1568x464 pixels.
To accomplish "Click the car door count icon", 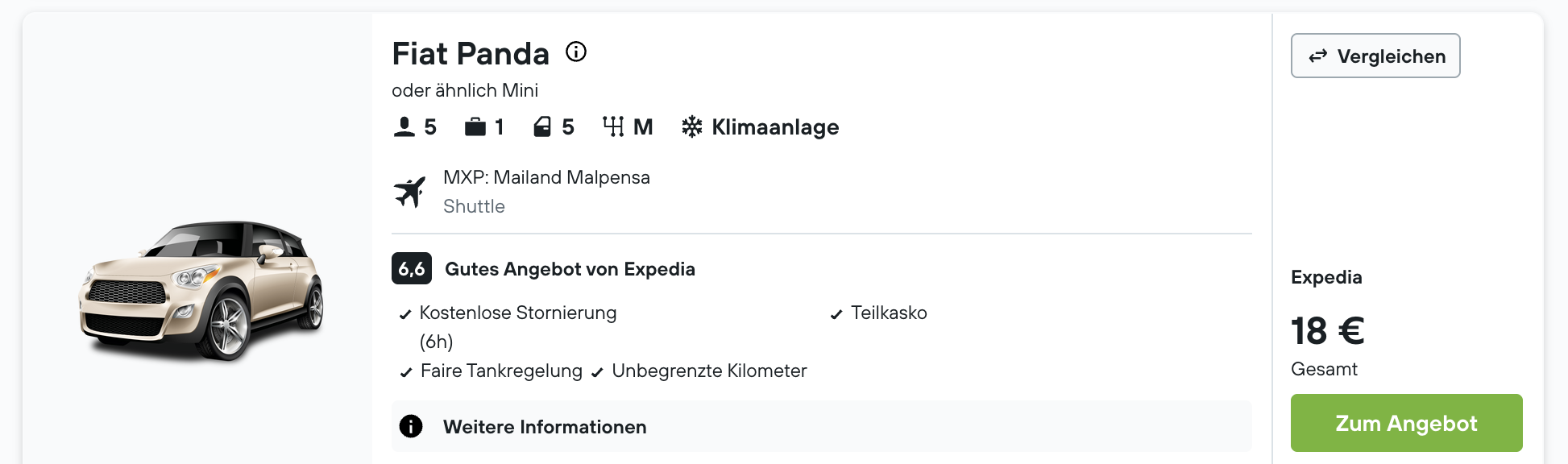I will [x=542, y=127].
